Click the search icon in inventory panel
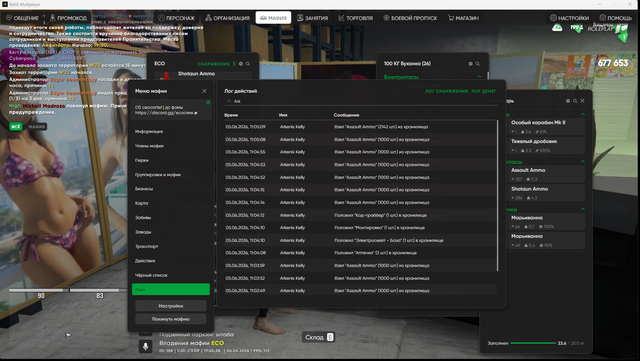Viewport: 640px width, 361px height. pos(575,101)
